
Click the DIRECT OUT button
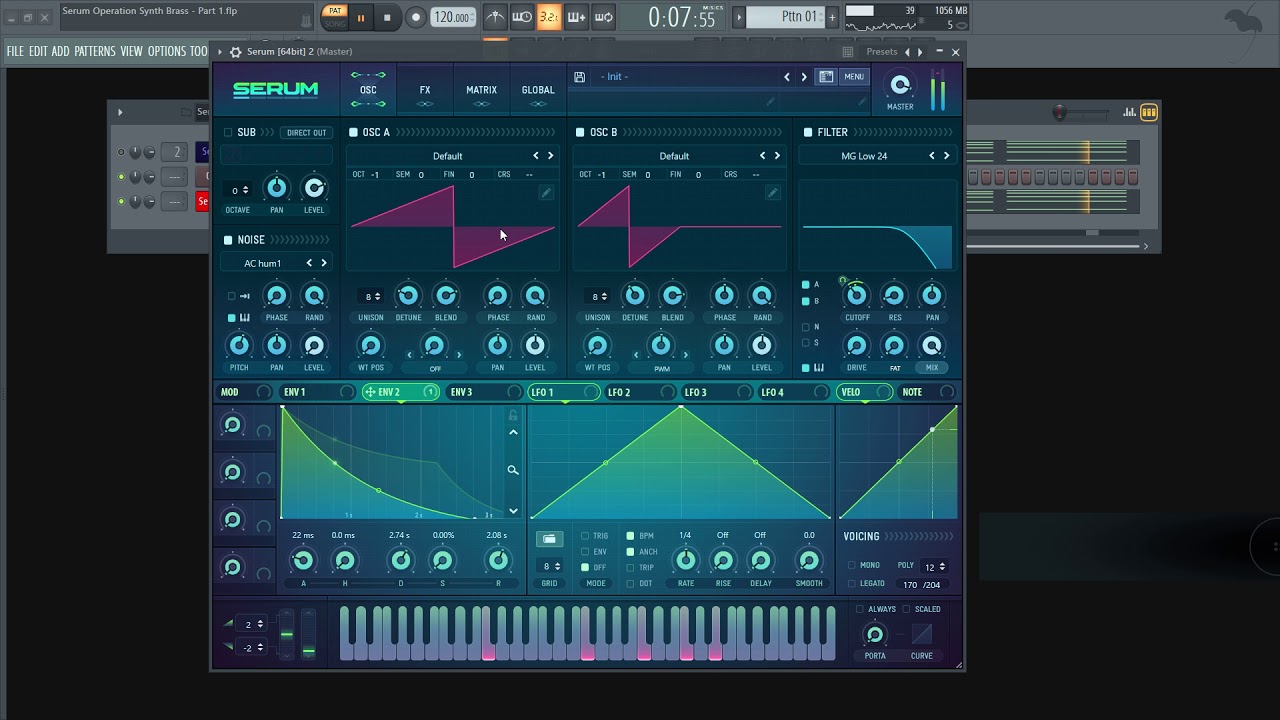coord(306,132)
